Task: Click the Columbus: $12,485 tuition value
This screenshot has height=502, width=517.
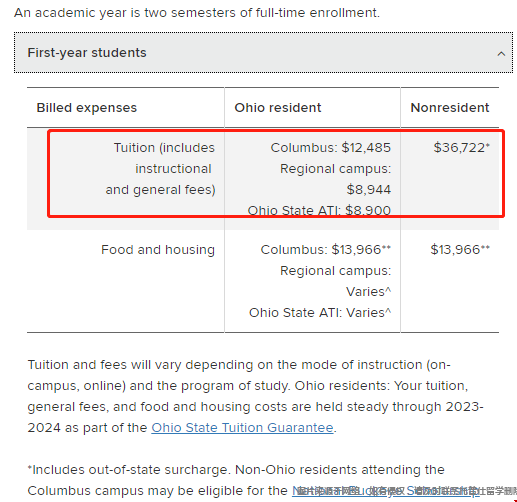Action: pyautogui.click(x=330, y=148)
